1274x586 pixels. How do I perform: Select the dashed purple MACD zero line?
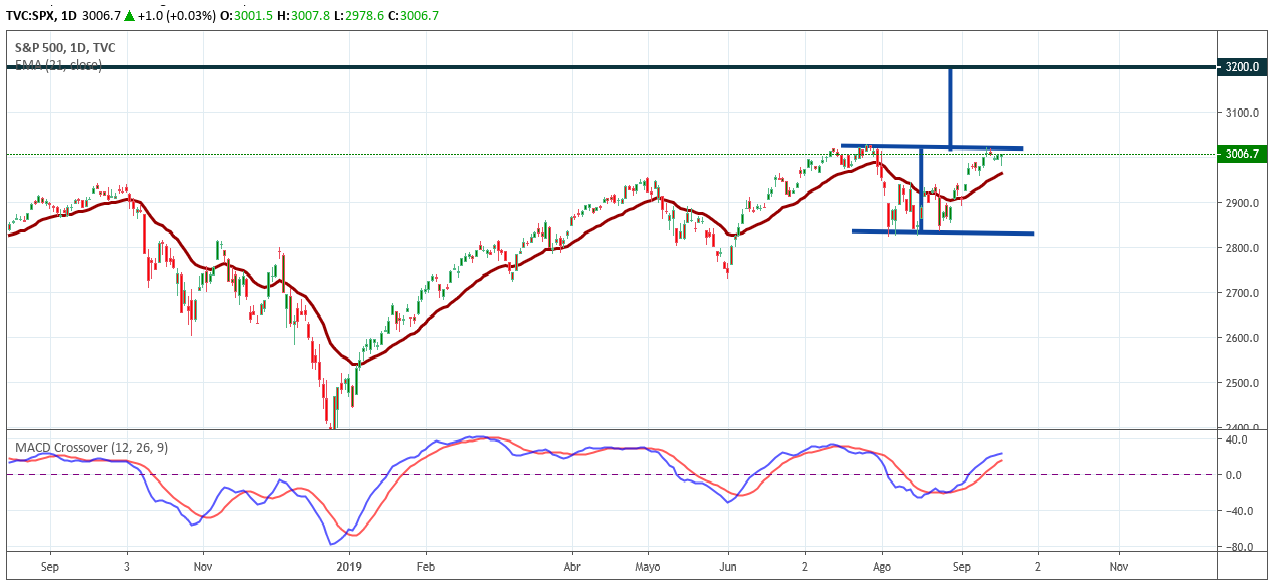click(610, 475)
